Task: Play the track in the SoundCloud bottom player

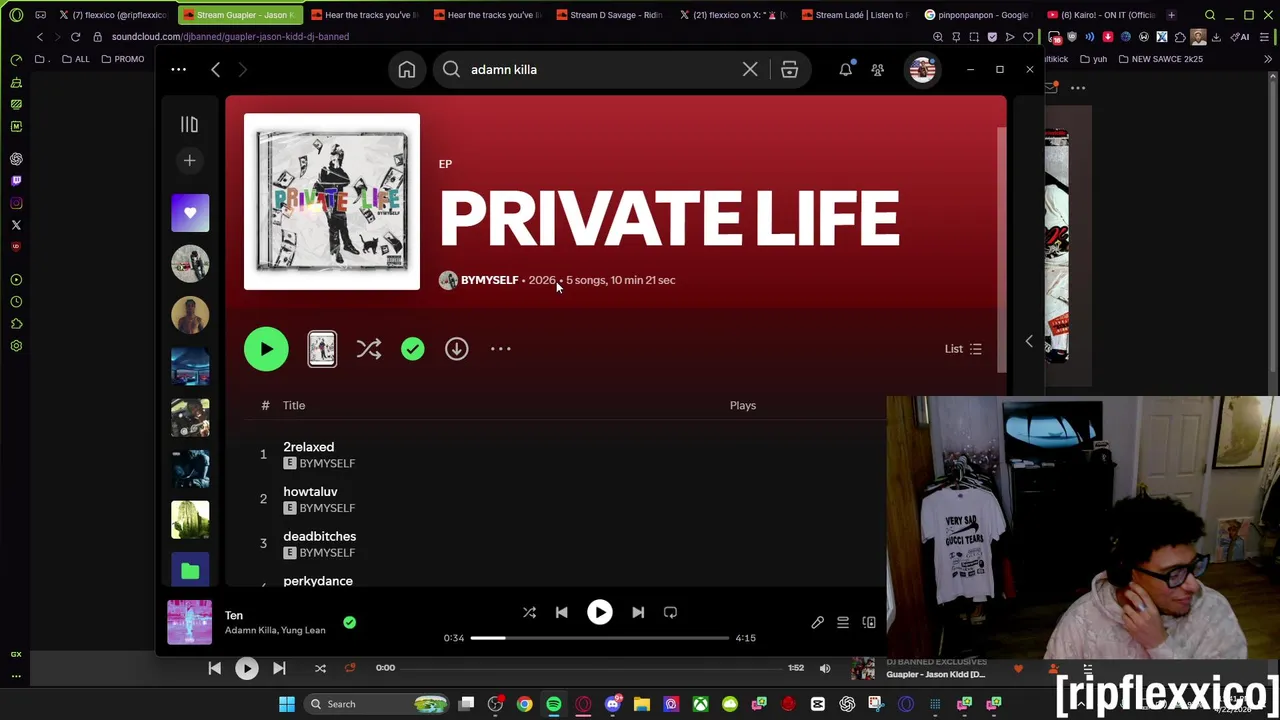Action: click(247, 668)
